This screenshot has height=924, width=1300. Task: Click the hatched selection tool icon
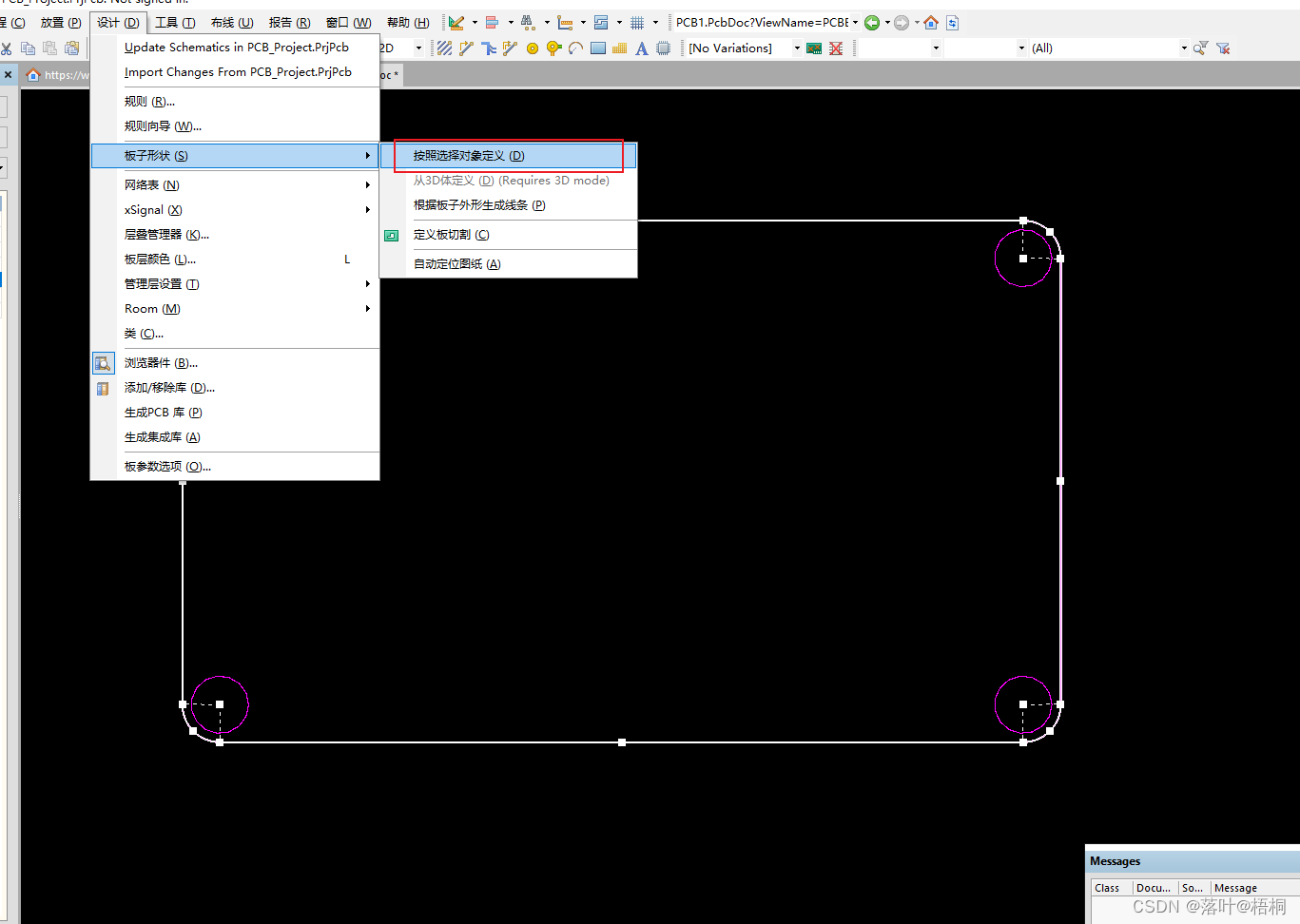click(x=444, y=48)
